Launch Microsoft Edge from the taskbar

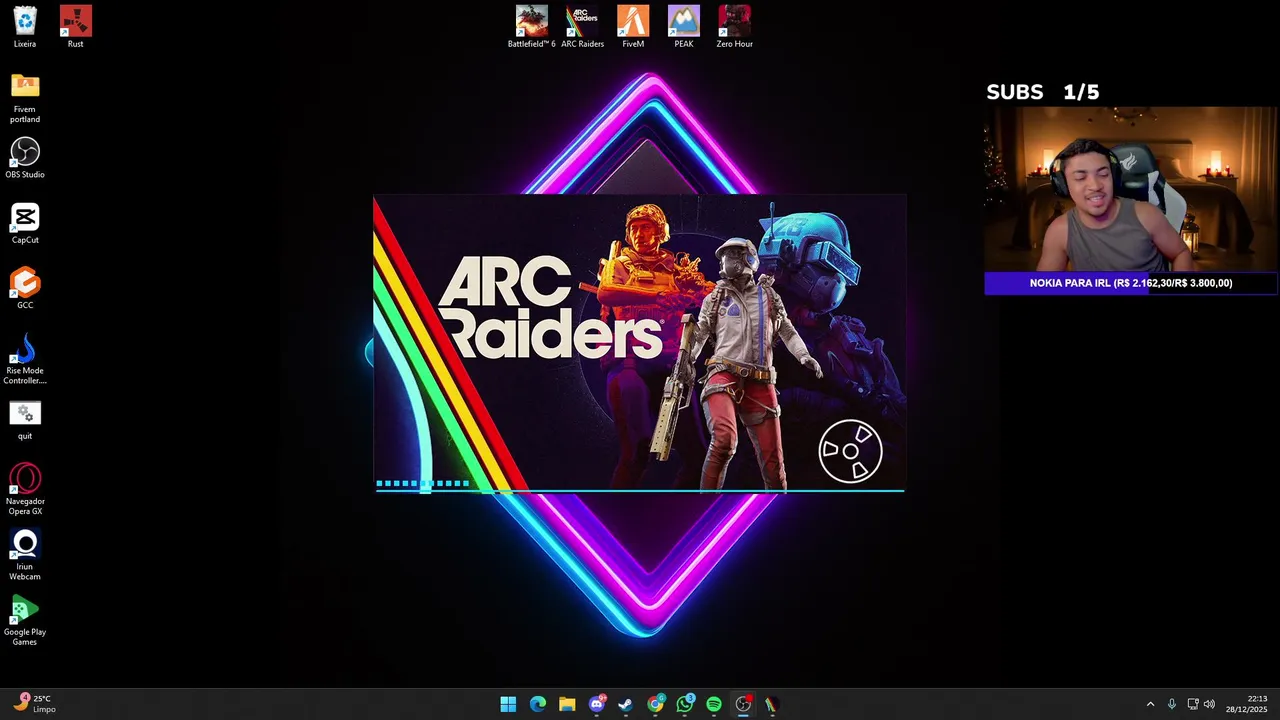538,704
